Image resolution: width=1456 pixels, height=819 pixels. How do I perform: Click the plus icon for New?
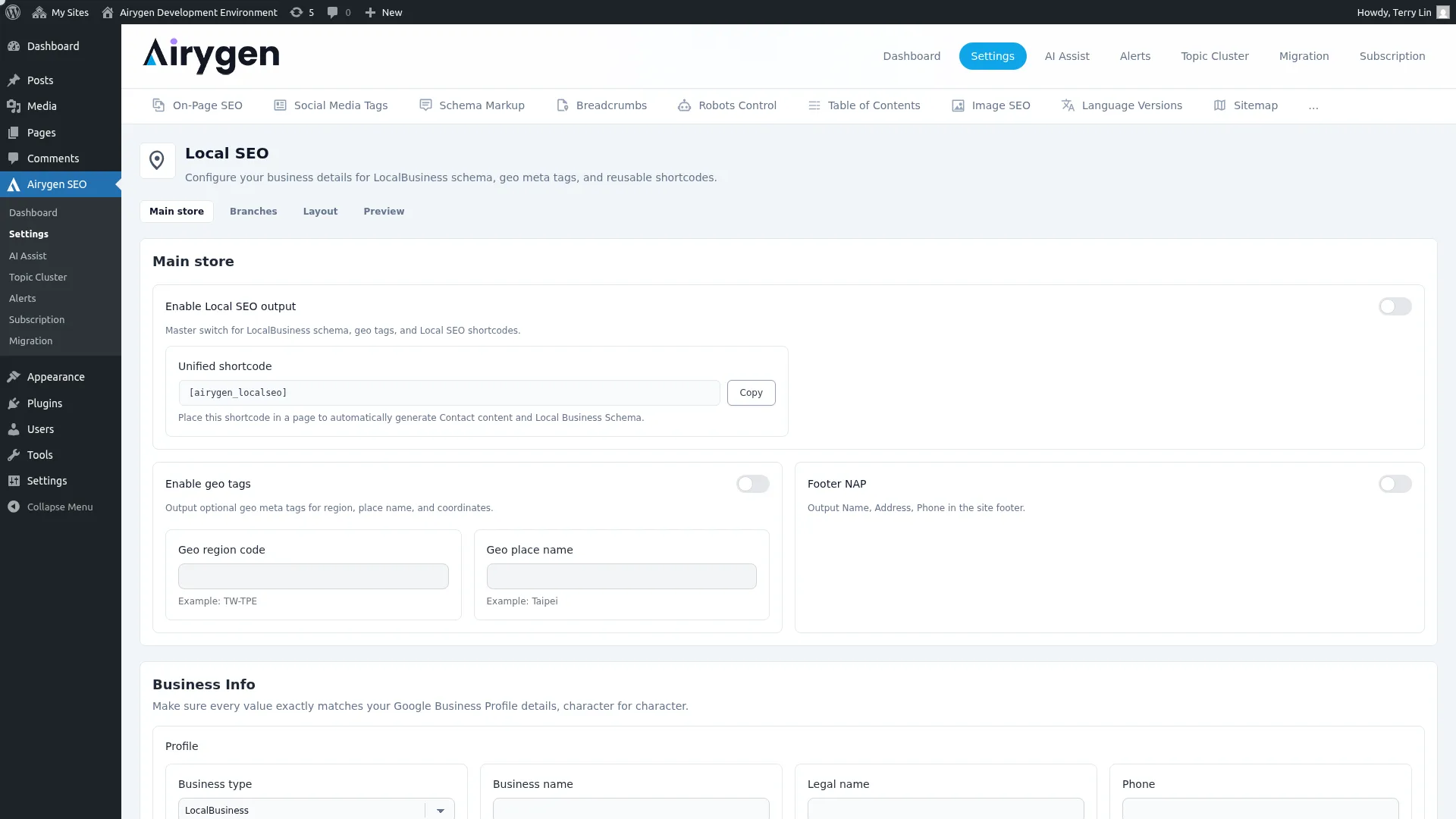(x=370, y=12)
